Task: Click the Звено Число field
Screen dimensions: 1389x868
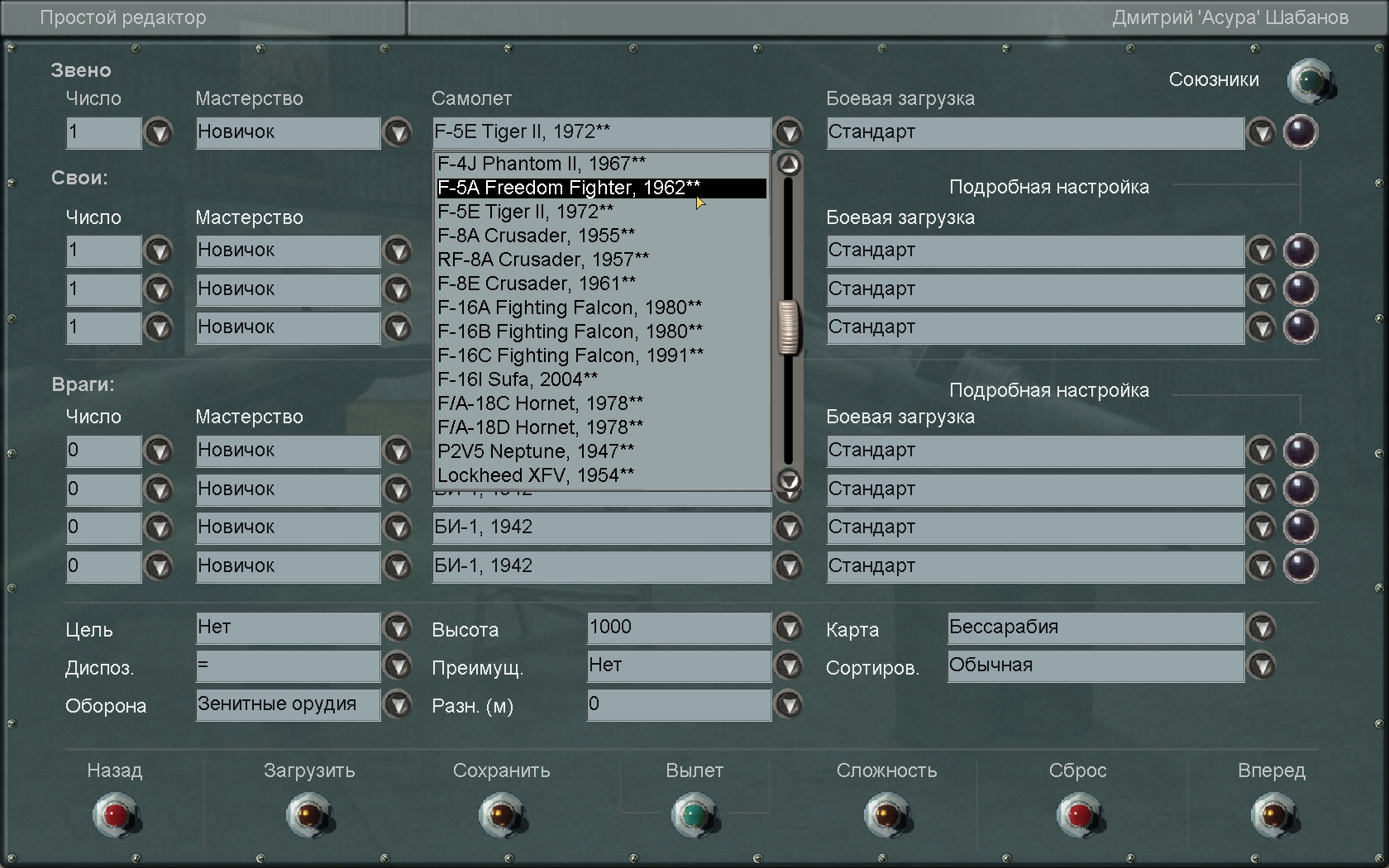Action: pyautogui.click(x=104, y=132)
